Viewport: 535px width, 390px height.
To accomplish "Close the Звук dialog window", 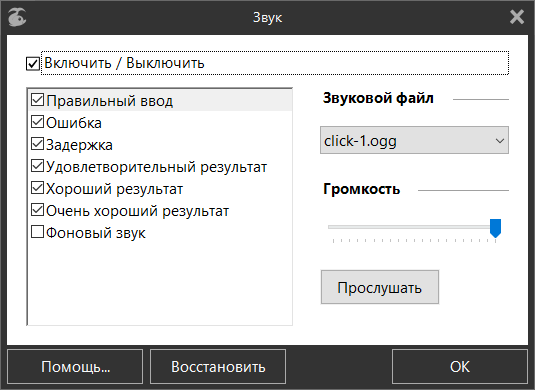I will 517,17.
